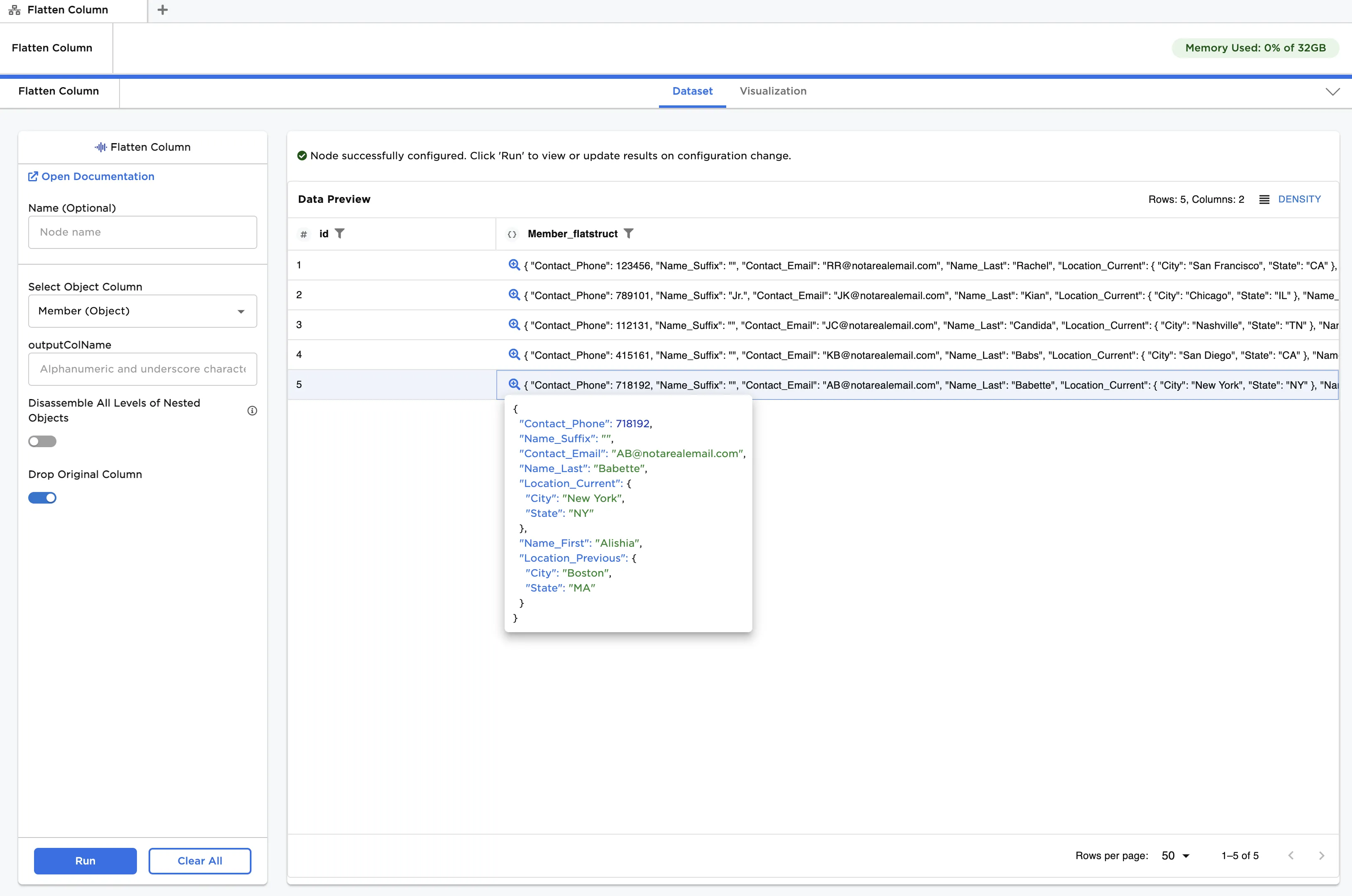Click the workflow icon in Flatten Column tab
Image resolution: width=1352 pixels, height=896 pixels.
click(14, 10)
